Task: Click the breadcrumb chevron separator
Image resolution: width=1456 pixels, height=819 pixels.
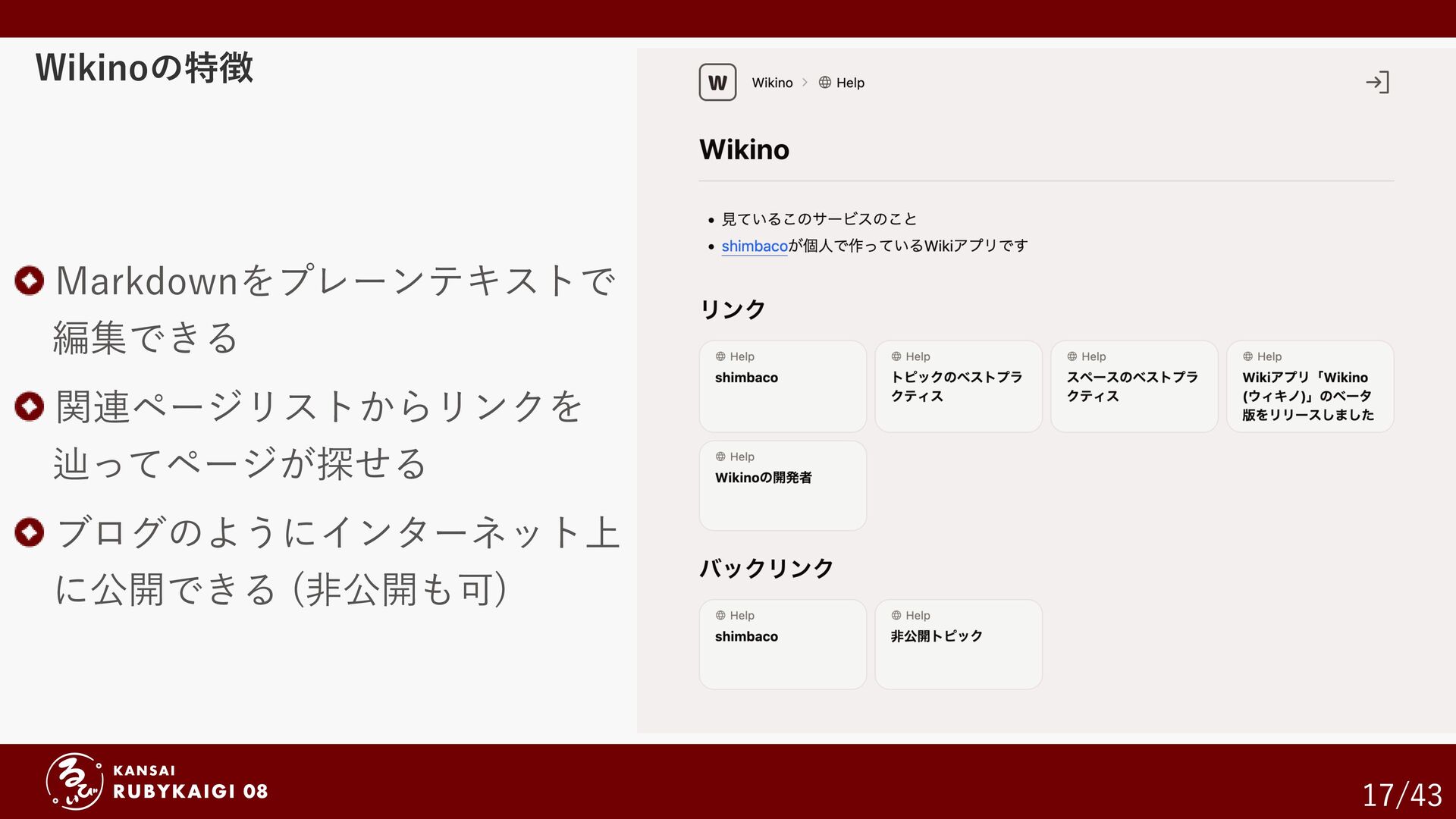Action: tap(805, 82)
